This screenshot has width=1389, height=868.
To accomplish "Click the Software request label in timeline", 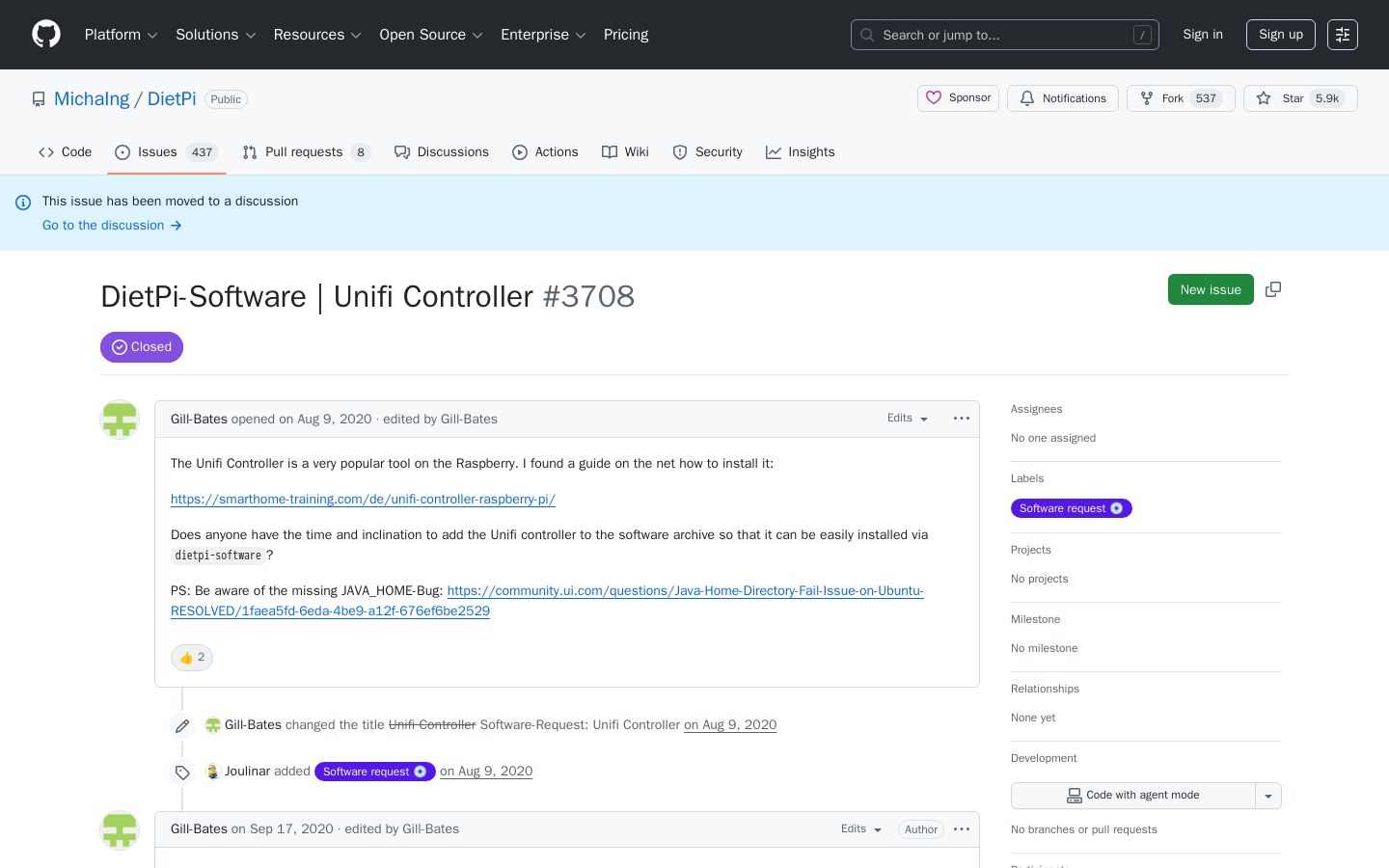I will tap(375, 772).
